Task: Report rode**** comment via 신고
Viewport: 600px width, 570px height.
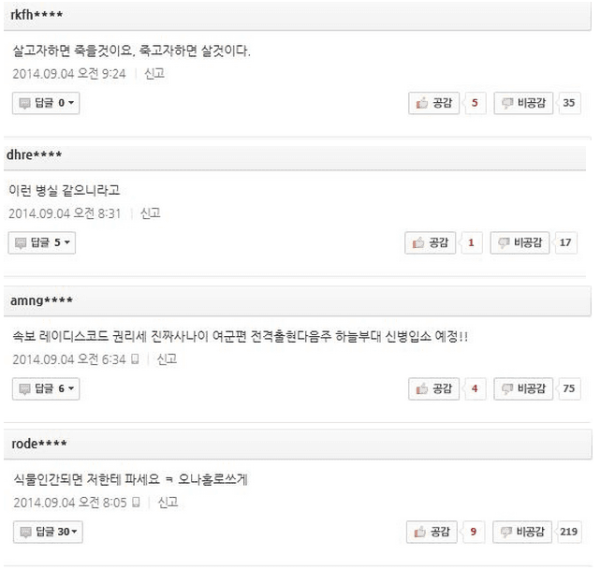Action: 168,502
